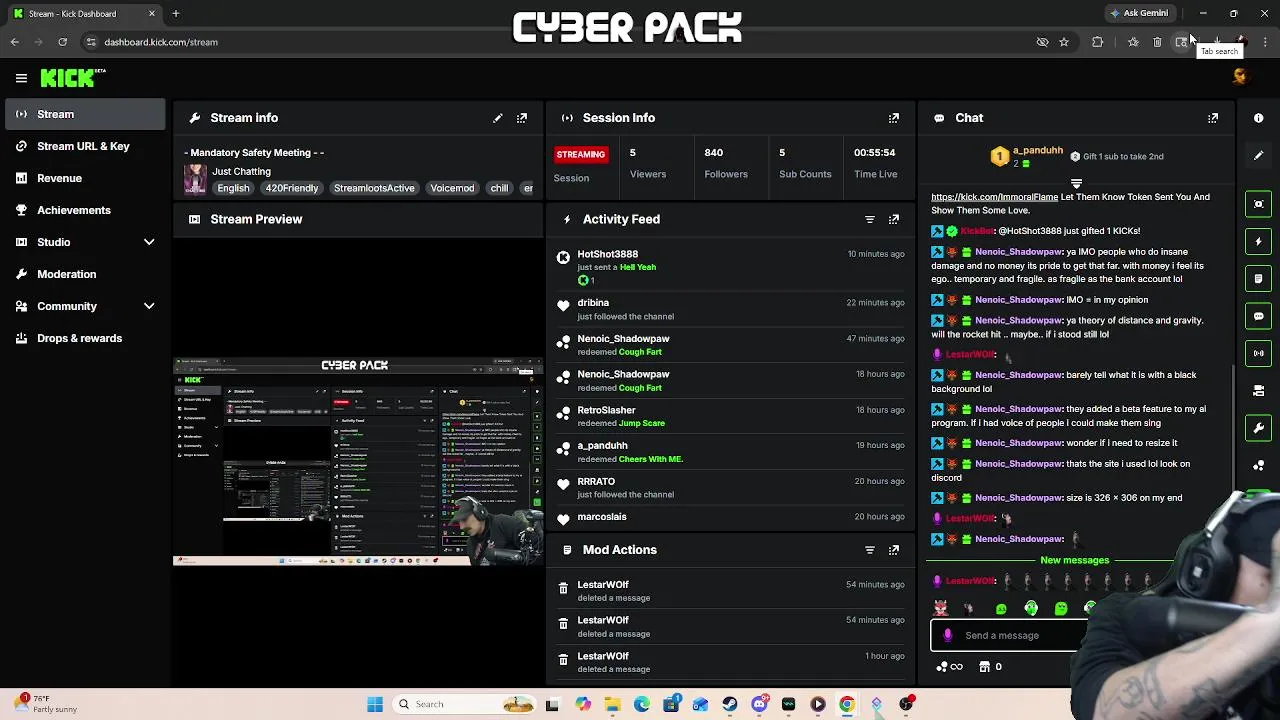Open Achievements from the sidebar
Viewport: 1280px width, 720px height.
[x=84, y=210]
